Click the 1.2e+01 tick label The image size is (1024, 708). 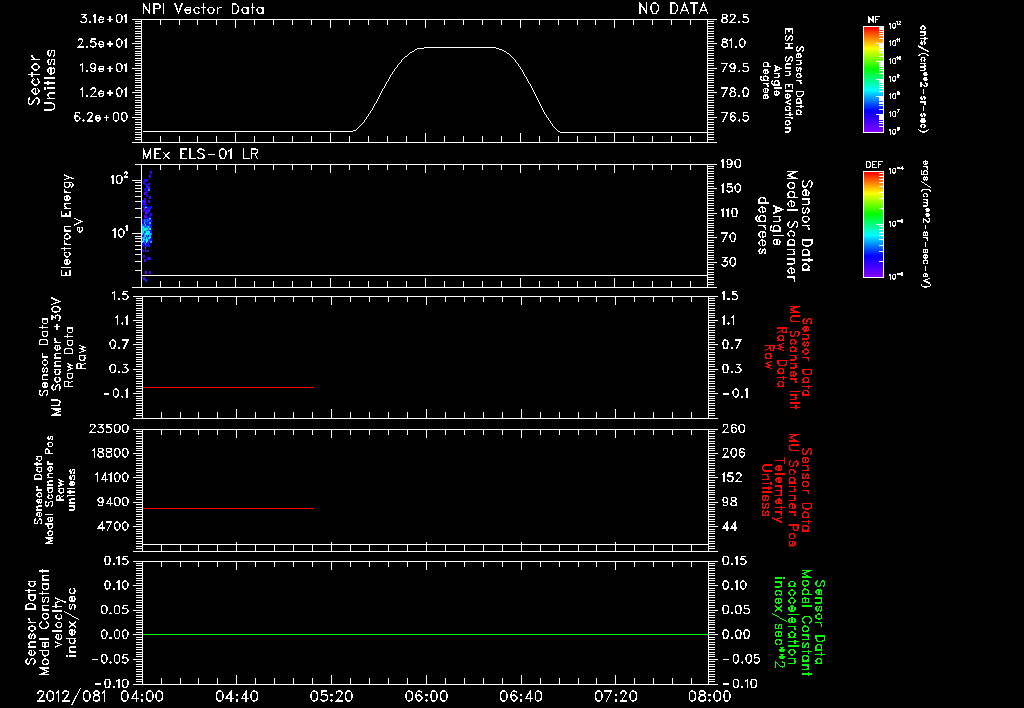(104, 92)
